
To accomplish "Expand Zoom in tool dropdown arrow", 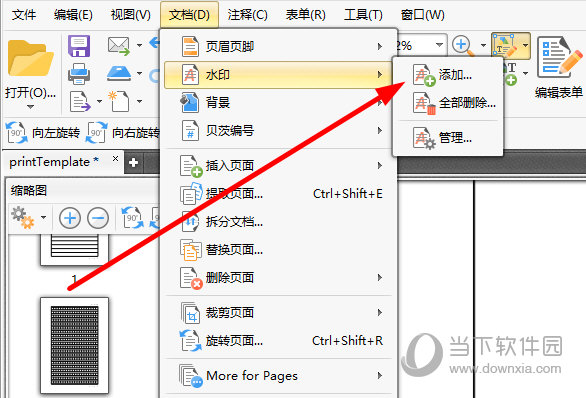I will (x=483, y=46).
